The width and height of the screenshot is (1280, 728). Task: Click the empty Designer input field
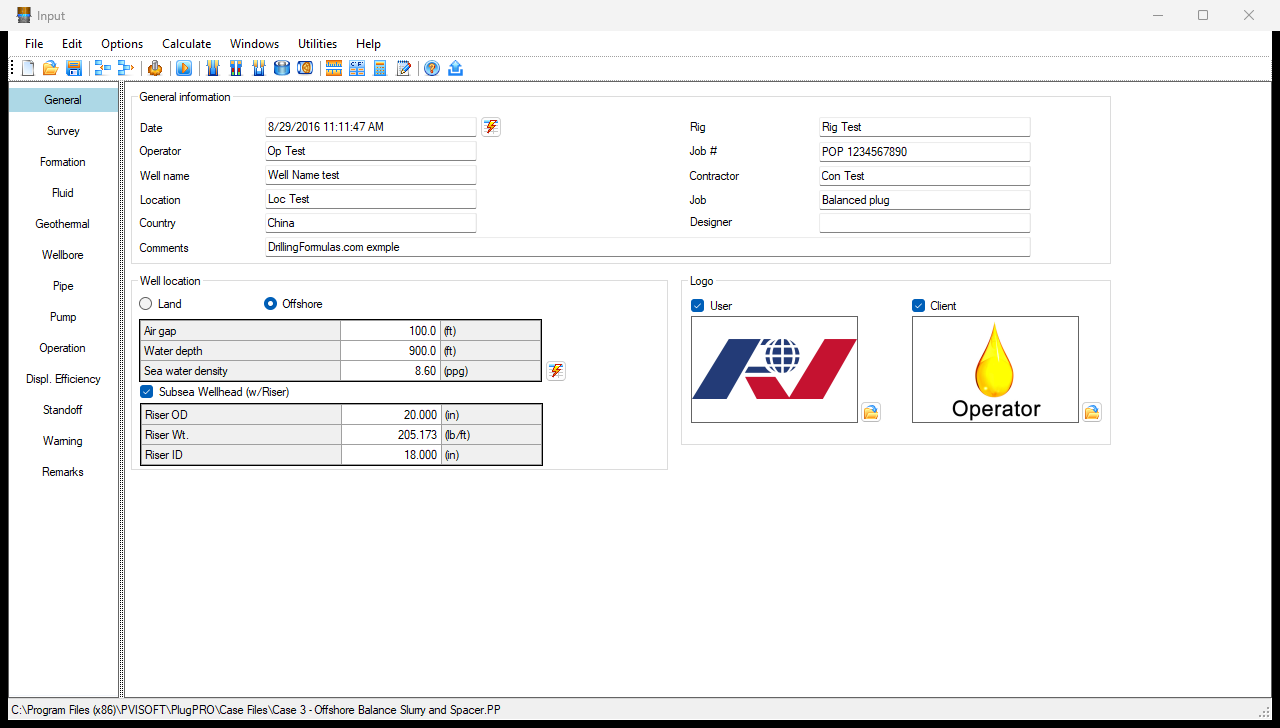click(924, 223)
